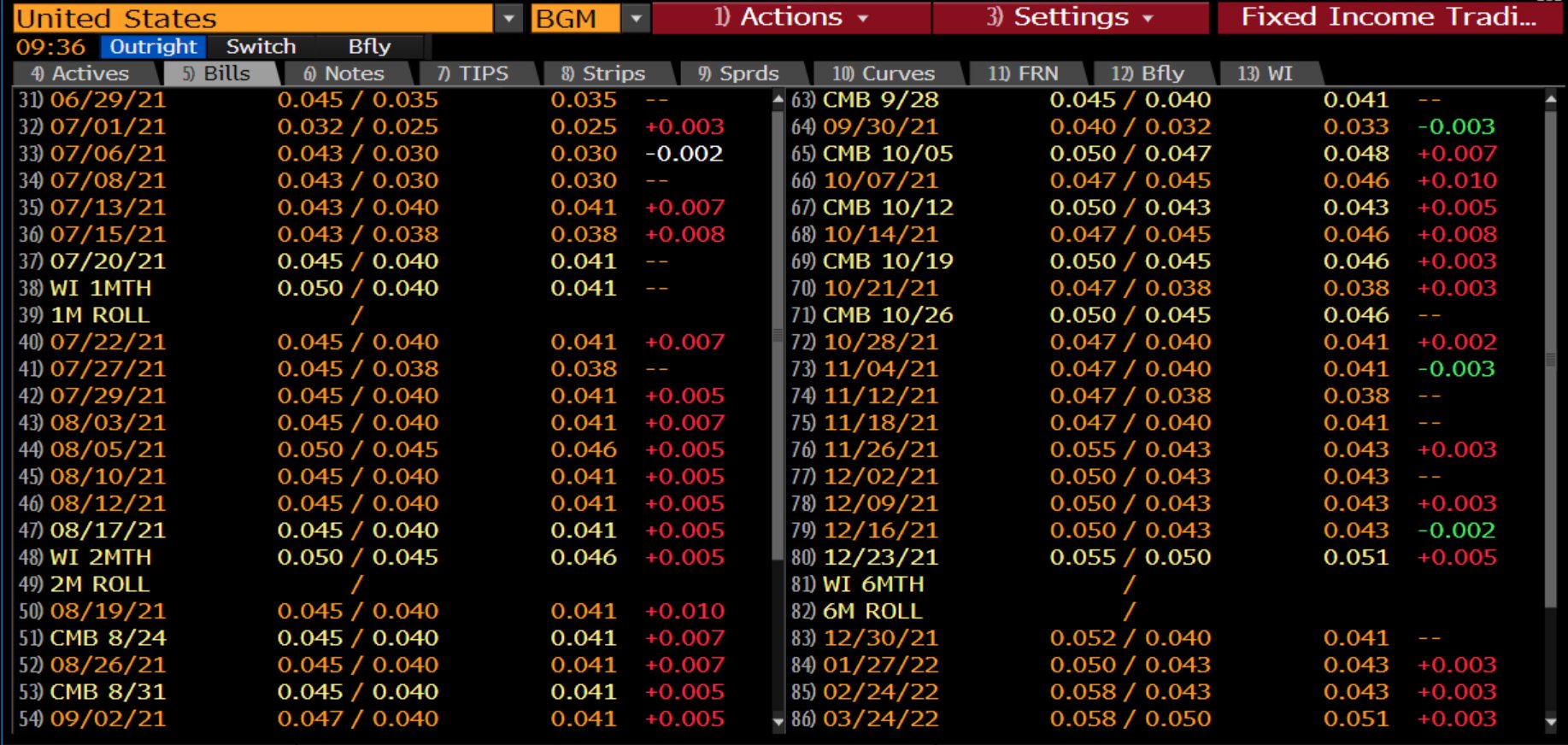1568x745 pixels.
Task: Open the United States country dropdown arrow
Action: 508,18
